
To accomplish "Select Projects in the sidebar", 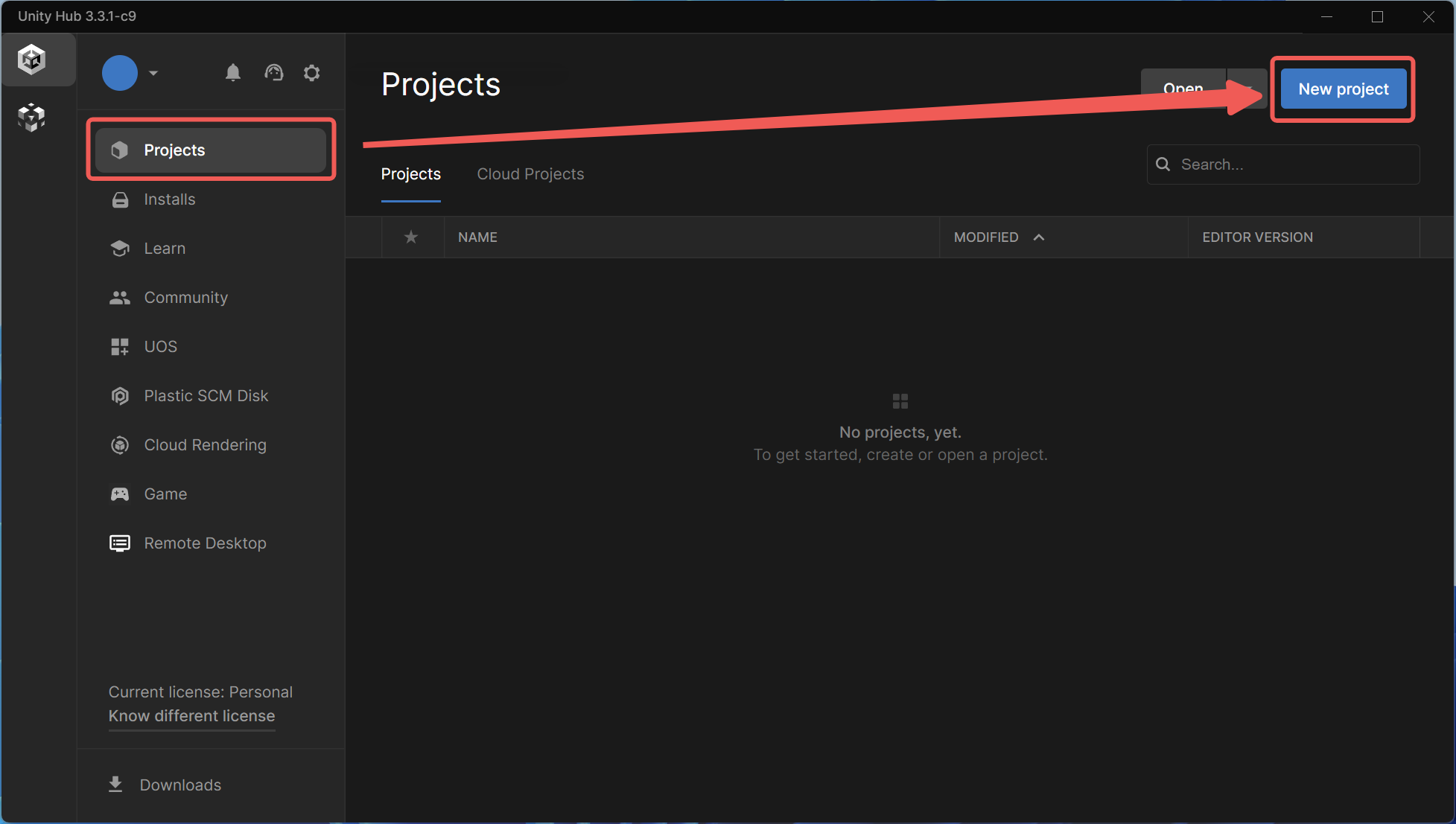I will 211,150.
